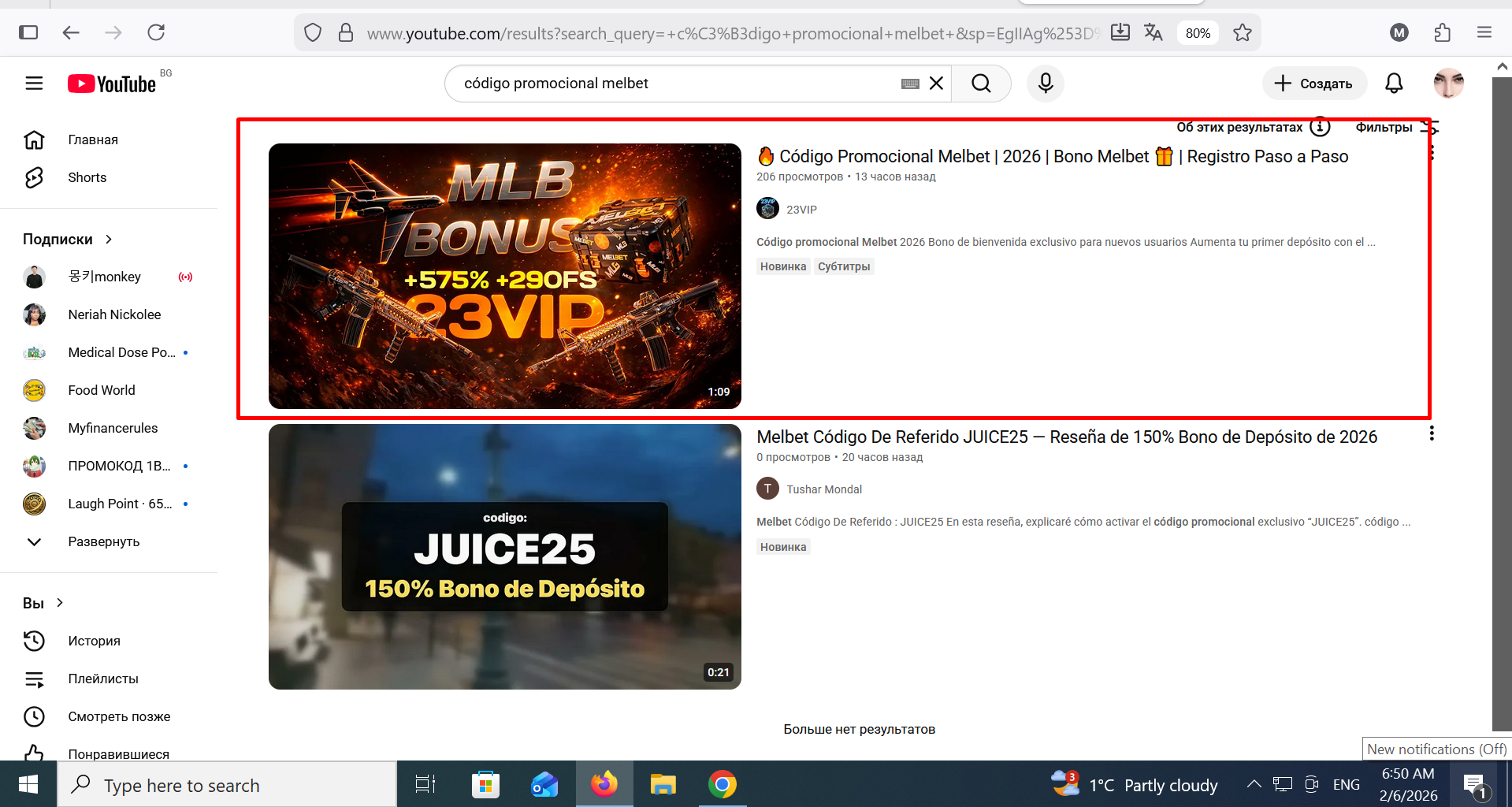The width and height of the screenshot is (1512, 807).
Task: Open the Código Promocional Melbet 2026 video title
Action: (1053, 156)
